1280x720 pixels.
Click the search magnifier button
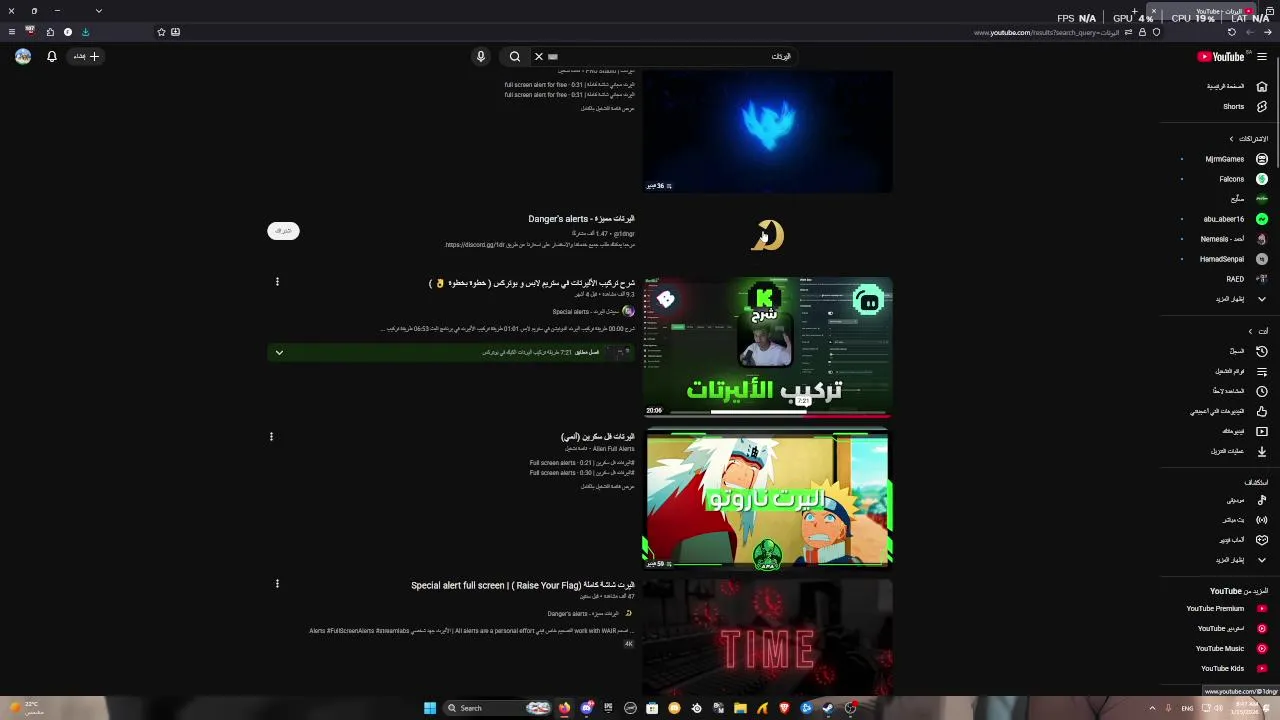(515, 57)
